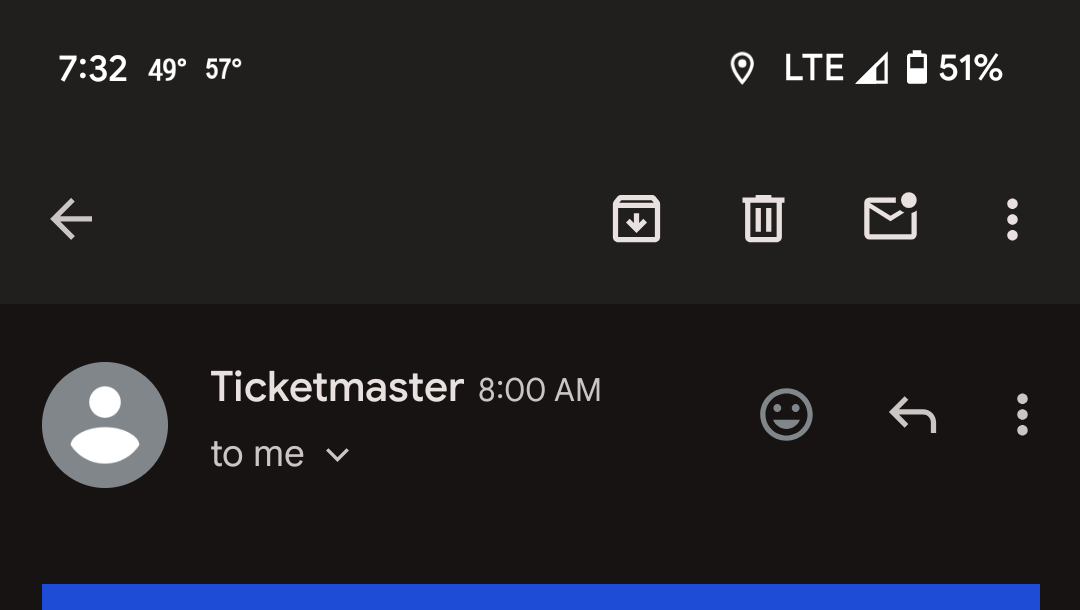
Task: Tap the 49° weather reading
Action: click(167, 70)
